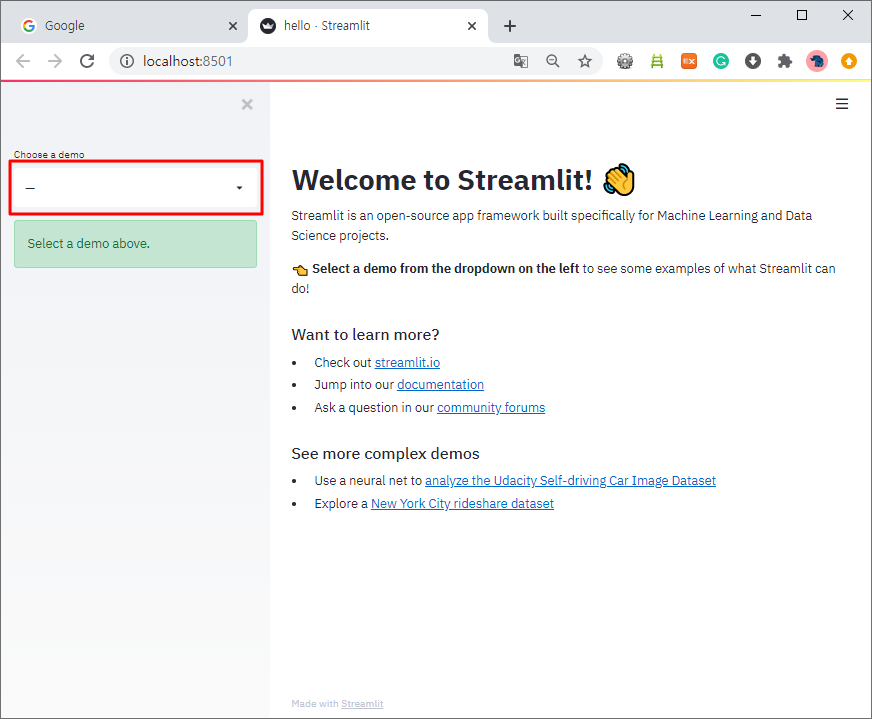Open the download arrow extension icon
This screenshot has width=872, height=719.
click(753, 61)
